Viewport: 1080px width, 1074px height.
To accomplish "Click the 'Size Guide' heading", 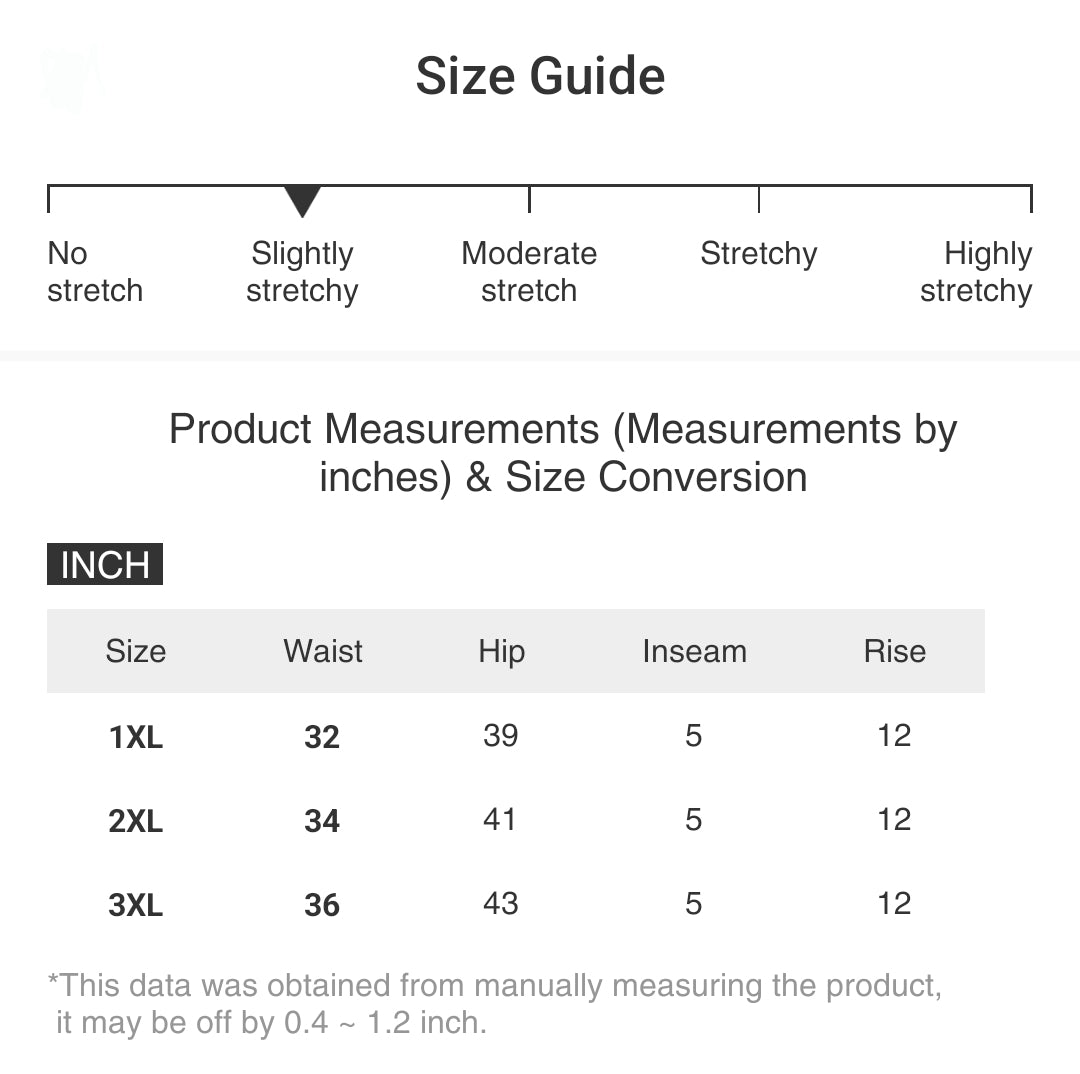I will coord(540,76).
